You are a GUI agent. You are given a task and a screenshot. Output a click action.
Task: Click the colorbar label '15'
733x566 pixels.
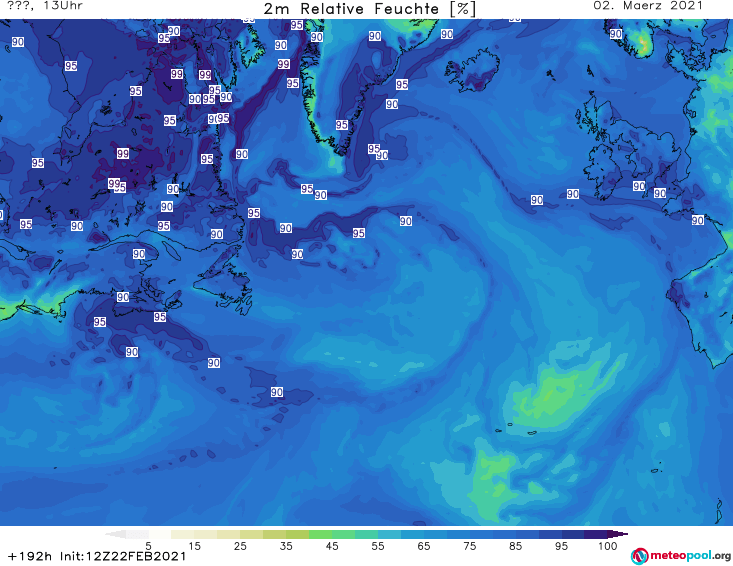pos(194,546)
